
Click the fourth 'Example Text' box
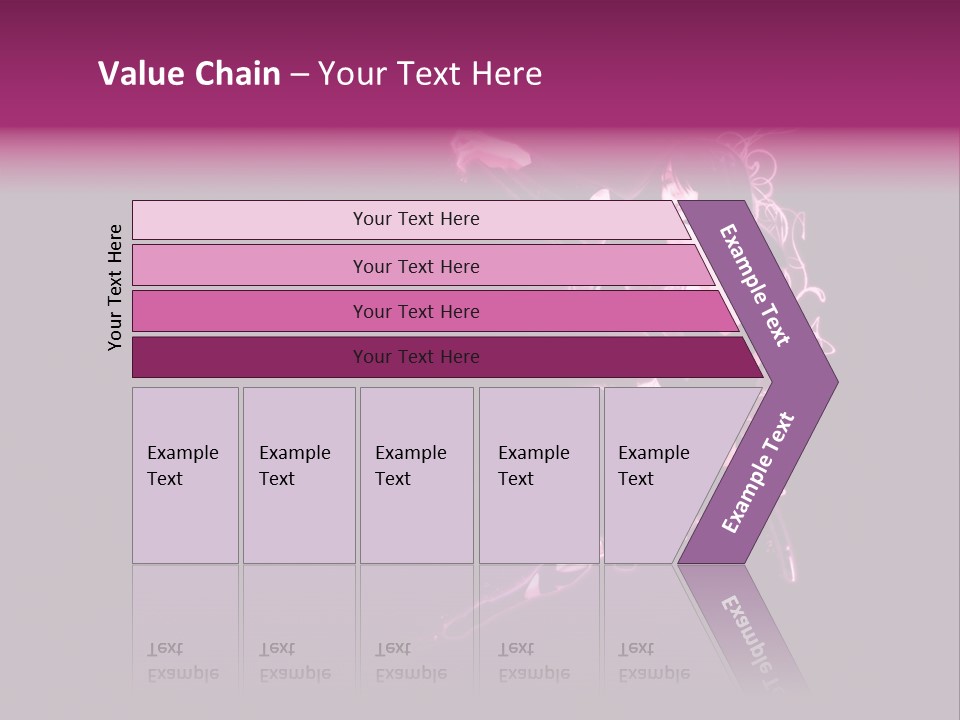(538, 474)
